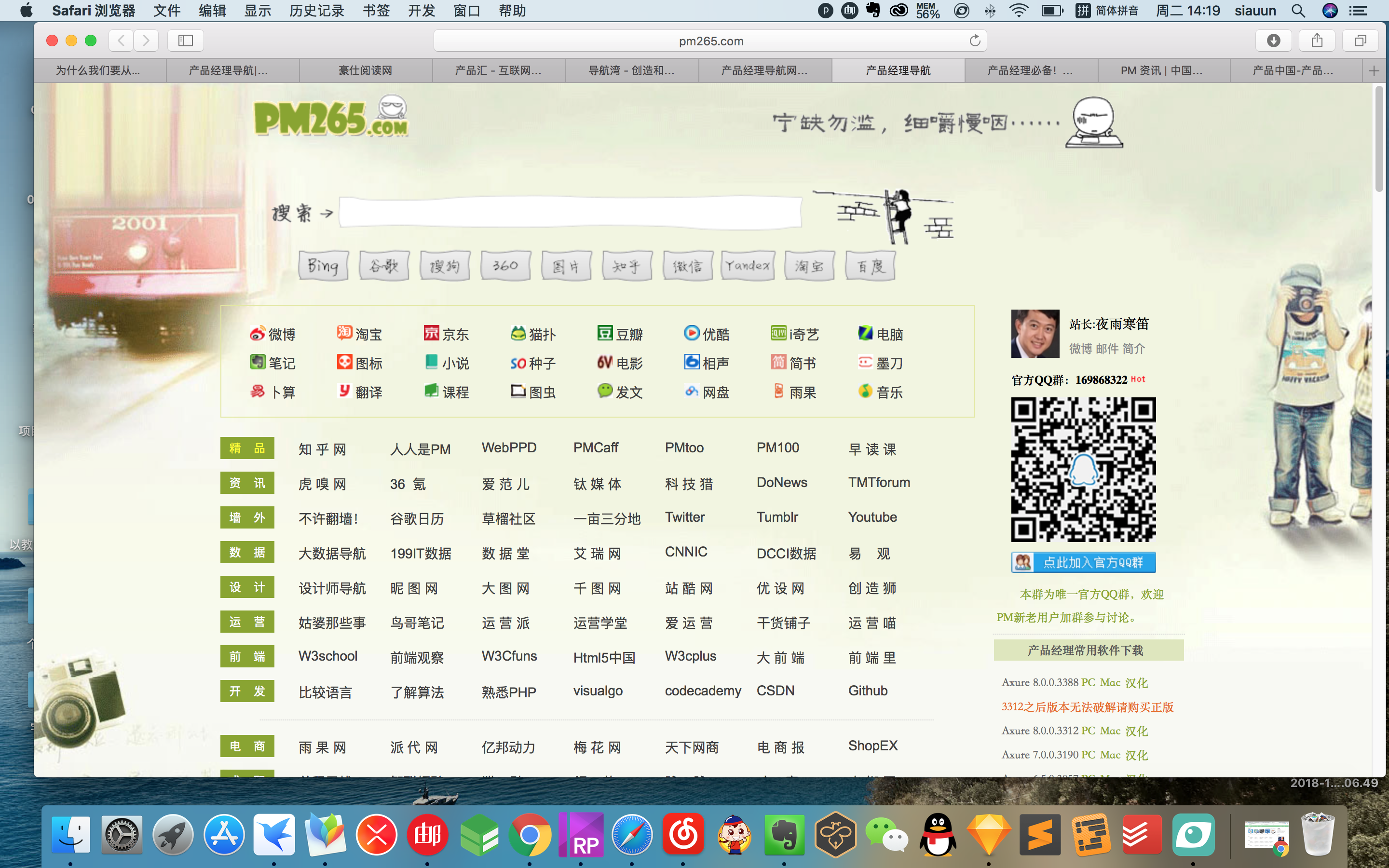
Task: Show all tabs overview button
Action: 1360,40
